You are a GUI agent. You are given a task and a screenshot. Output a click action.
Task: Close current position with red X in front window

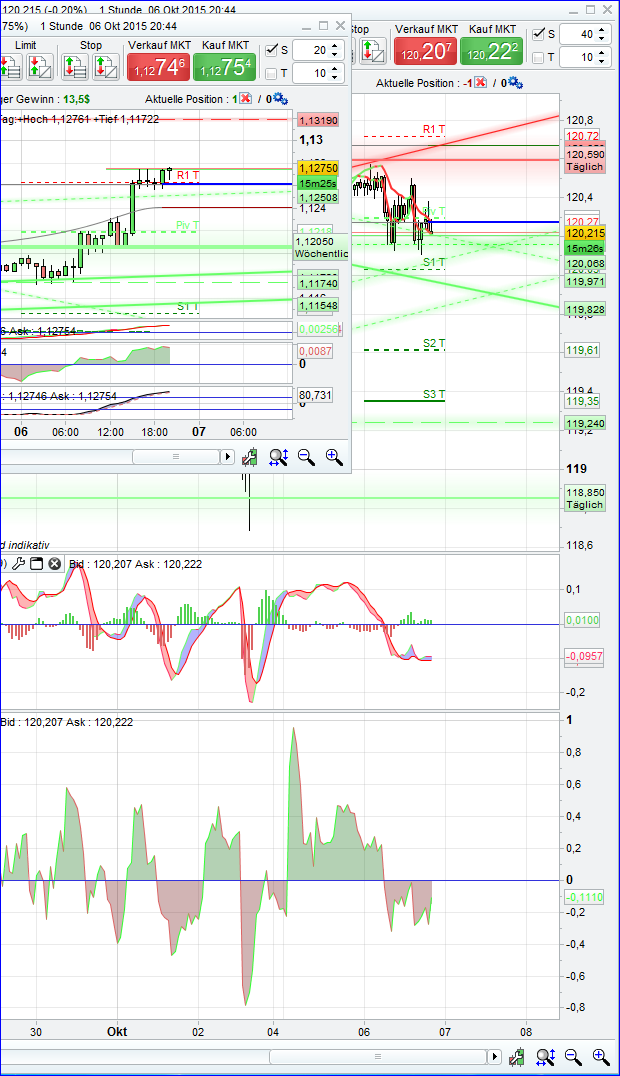[245, 99]
